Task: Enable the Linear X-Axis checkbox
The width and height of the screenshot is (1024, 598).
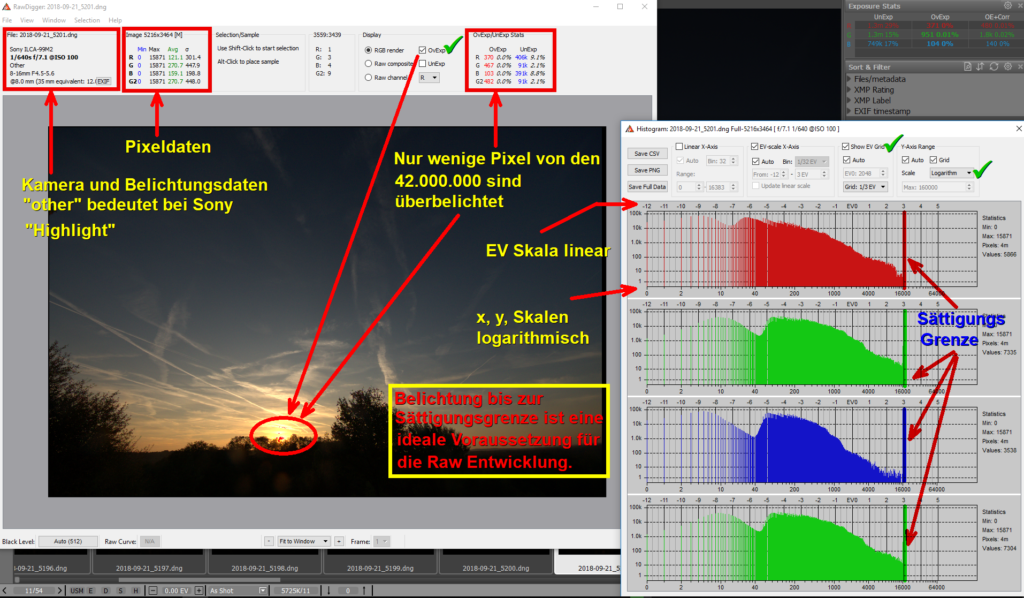Action: point(679,146)
